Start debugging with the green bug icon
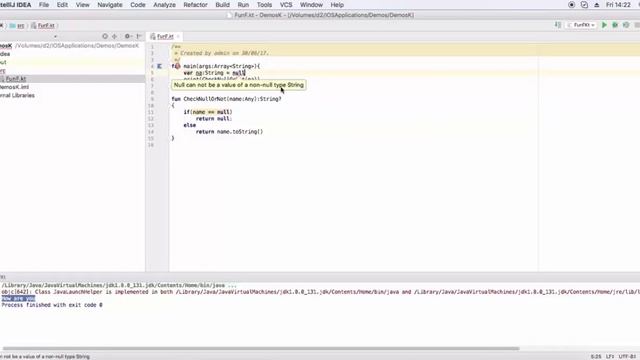The height and width of the screenshot is (360, 640). (x=615, y=25)
